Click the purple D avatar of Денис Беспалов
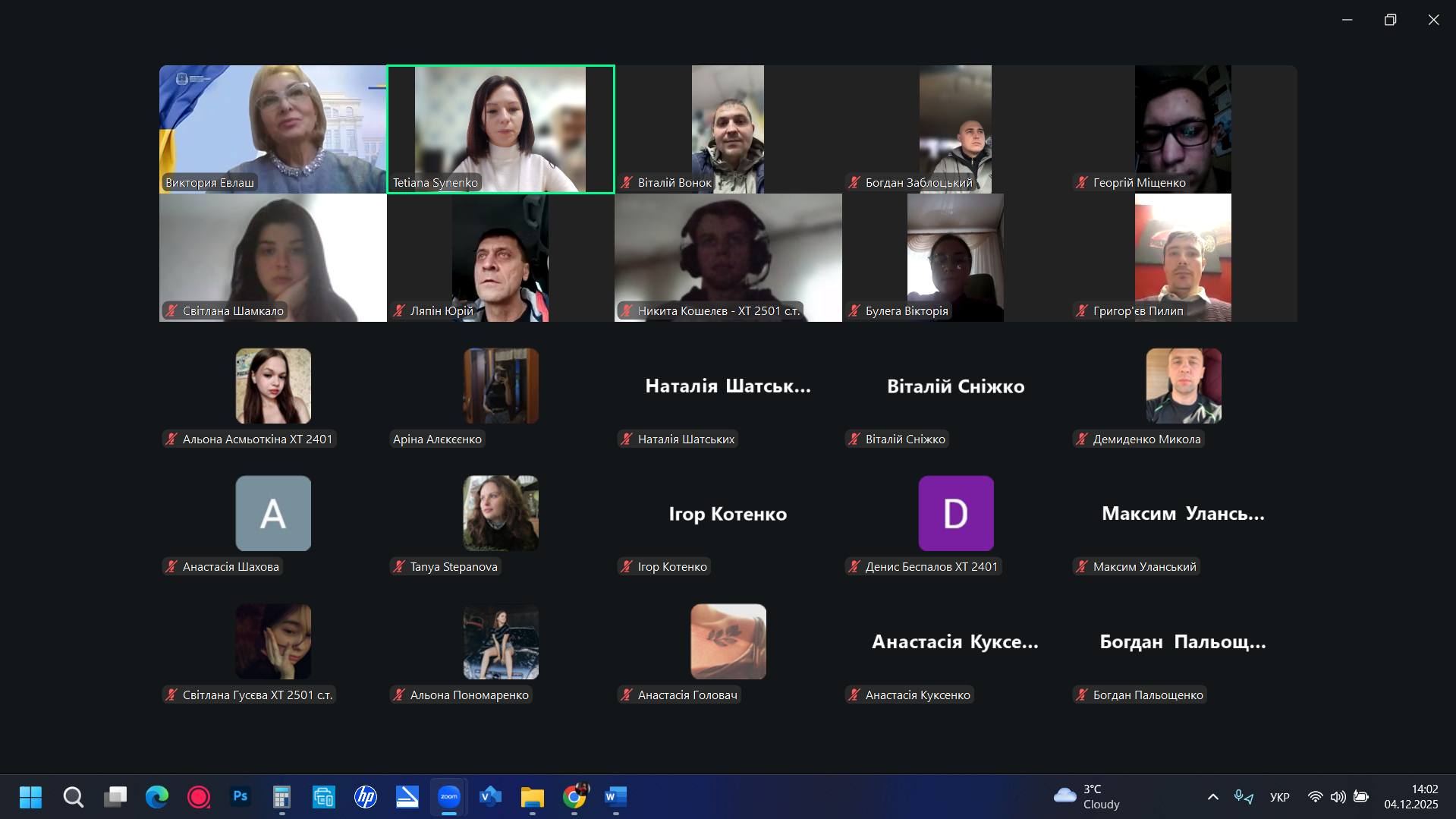This screenshot has height=819, width=1456. pos(955,513)
